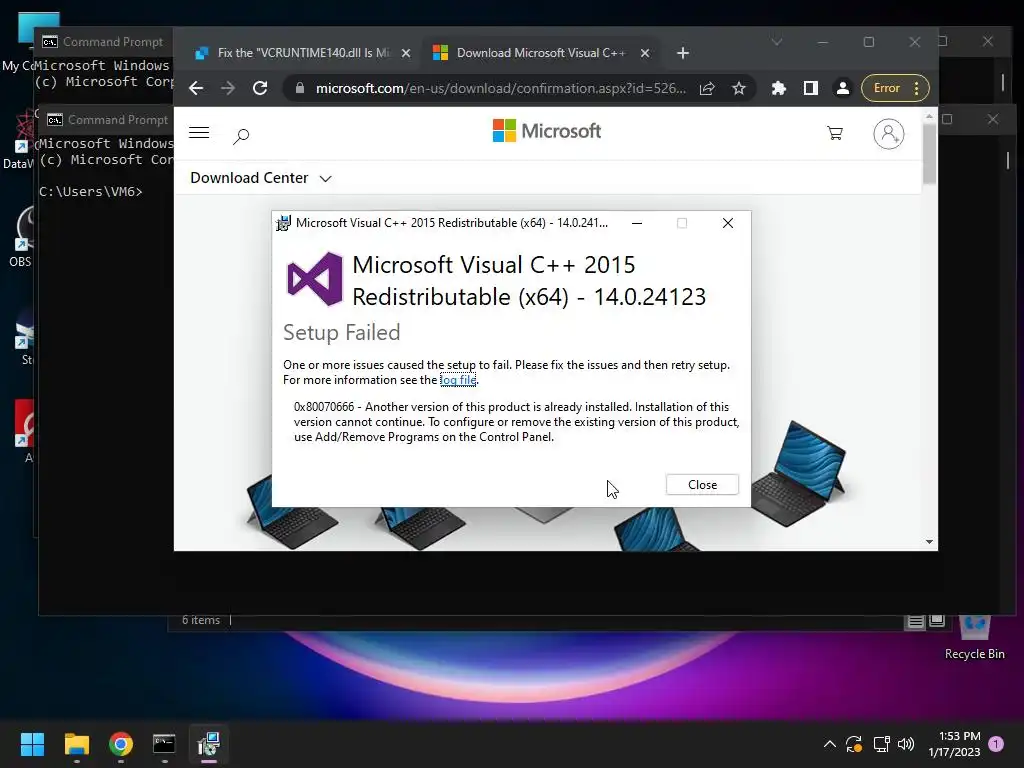Image resolution: width=1024 pixels, height=768 pixels.
Task: Open the Recycle Bin desktop icon
Action: [x=974, y=637]
